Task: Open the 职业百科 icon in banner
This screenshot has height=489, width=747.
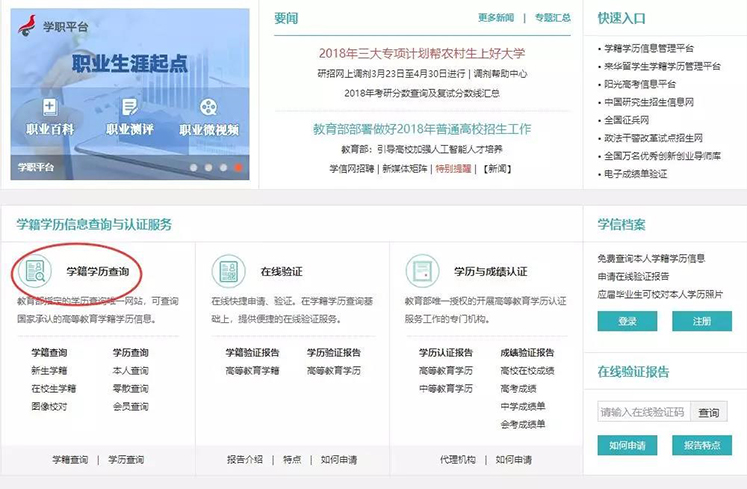Action: [50, 108]
